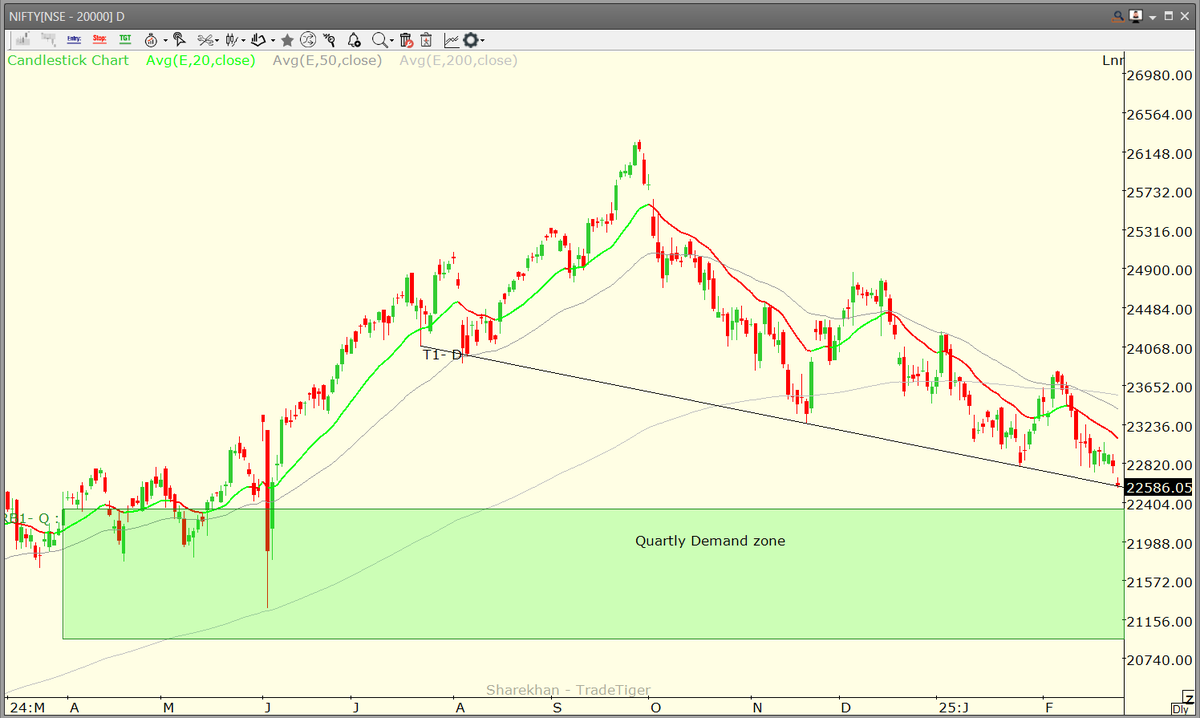Expand the zoom magnifier dropdown arrow

[x=392, y=41]
